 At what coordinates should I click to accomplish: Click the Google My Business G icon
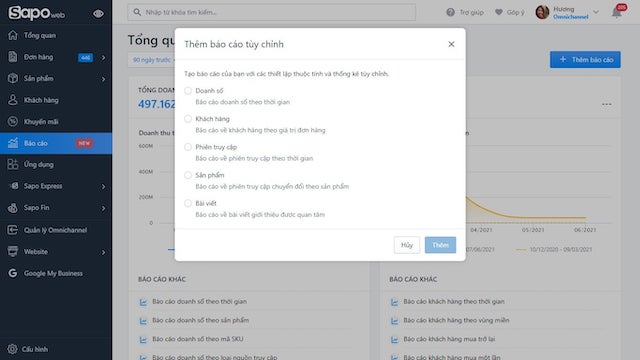point(13,273)
